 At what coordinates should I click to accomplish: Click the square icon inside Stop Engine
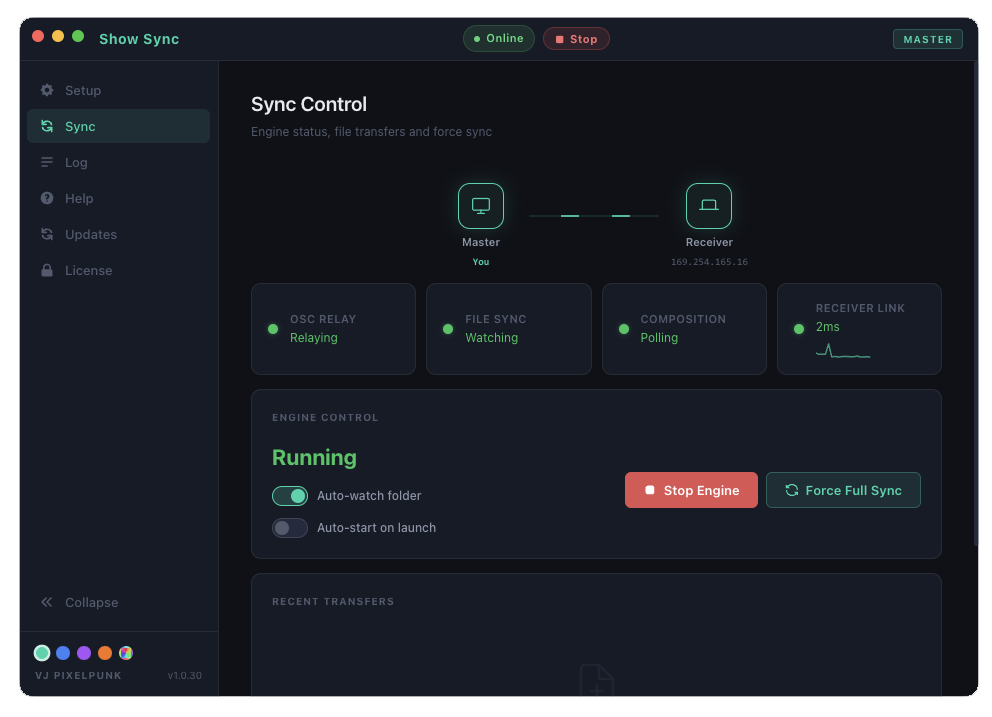click(650, 490)
